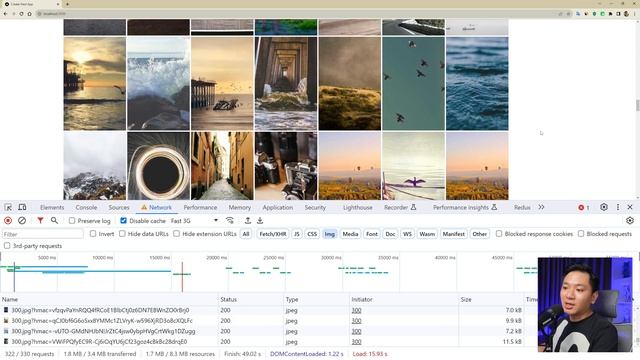Go back in the browser toolbar
Image resolution: width=640 pixels, height=360 pixels.
(x=5, y=13)
